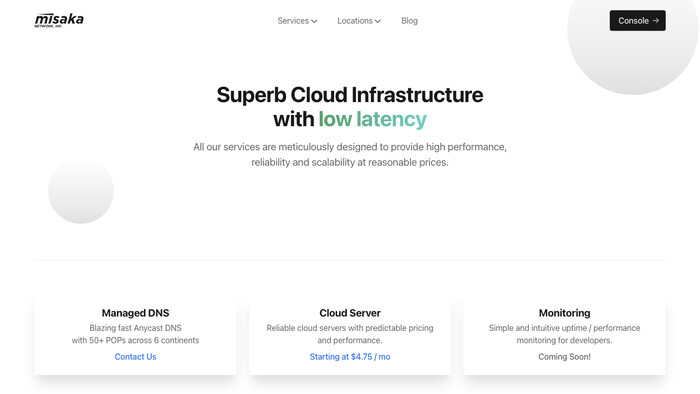The height and width of the screenshot is (394, 700).
Task: Open the Console button
Action: pos(638,21)
